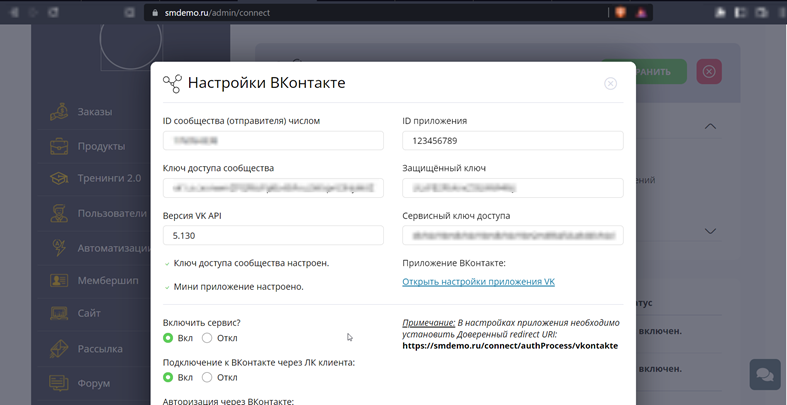Open the chat support widget

[x=765, y=374]
